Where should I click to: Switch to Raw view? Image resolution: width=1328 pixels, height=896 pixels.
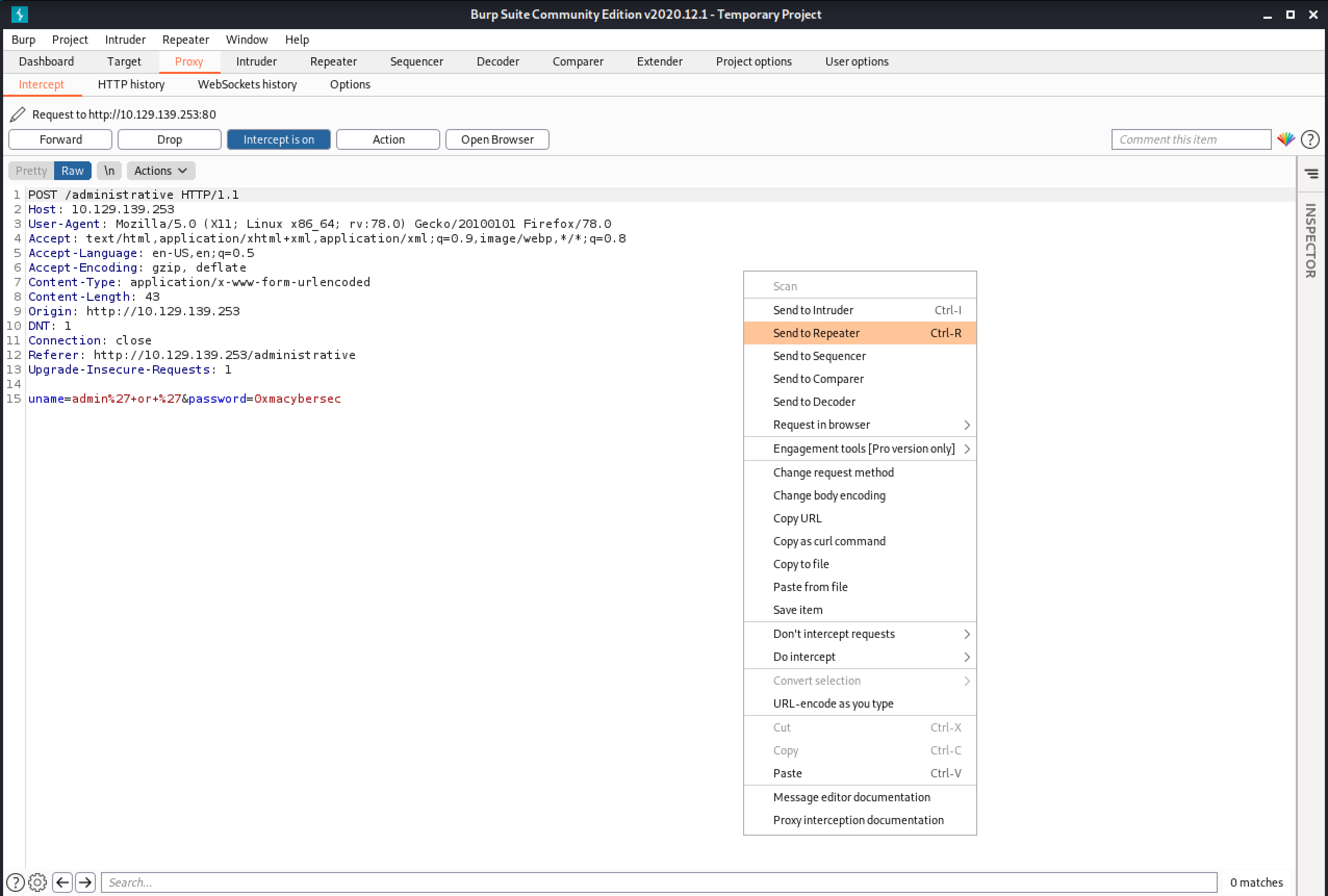click(72, 170)
